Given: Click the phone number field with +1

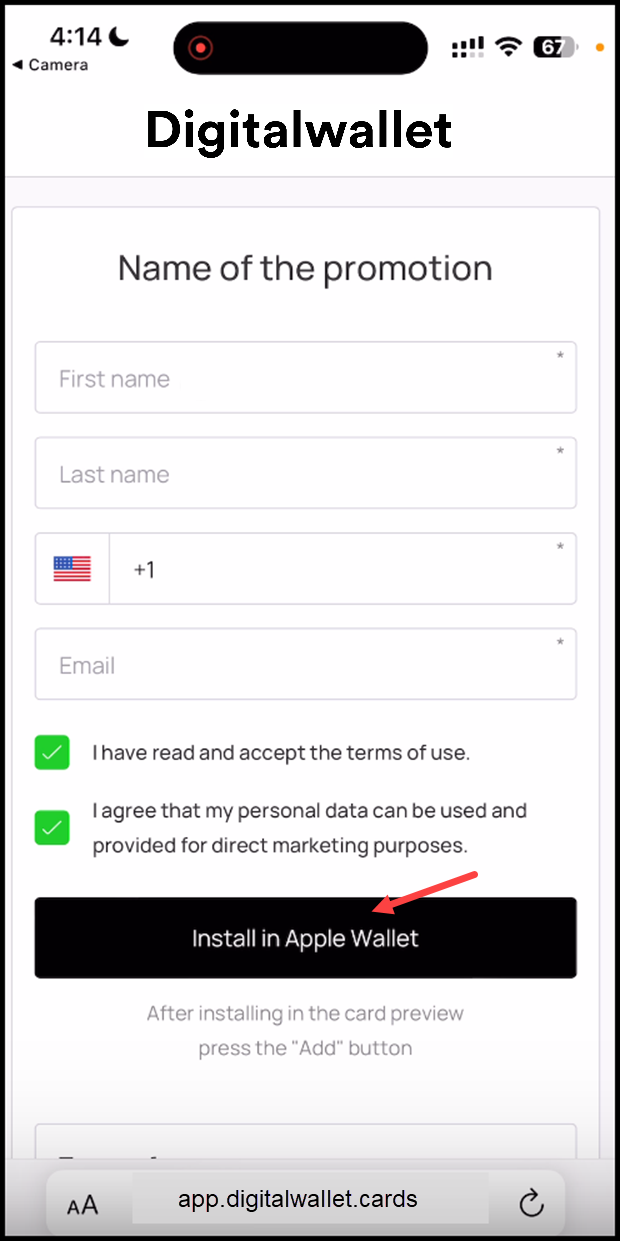Looking at the screenshot, I should [x=343, y=569].
